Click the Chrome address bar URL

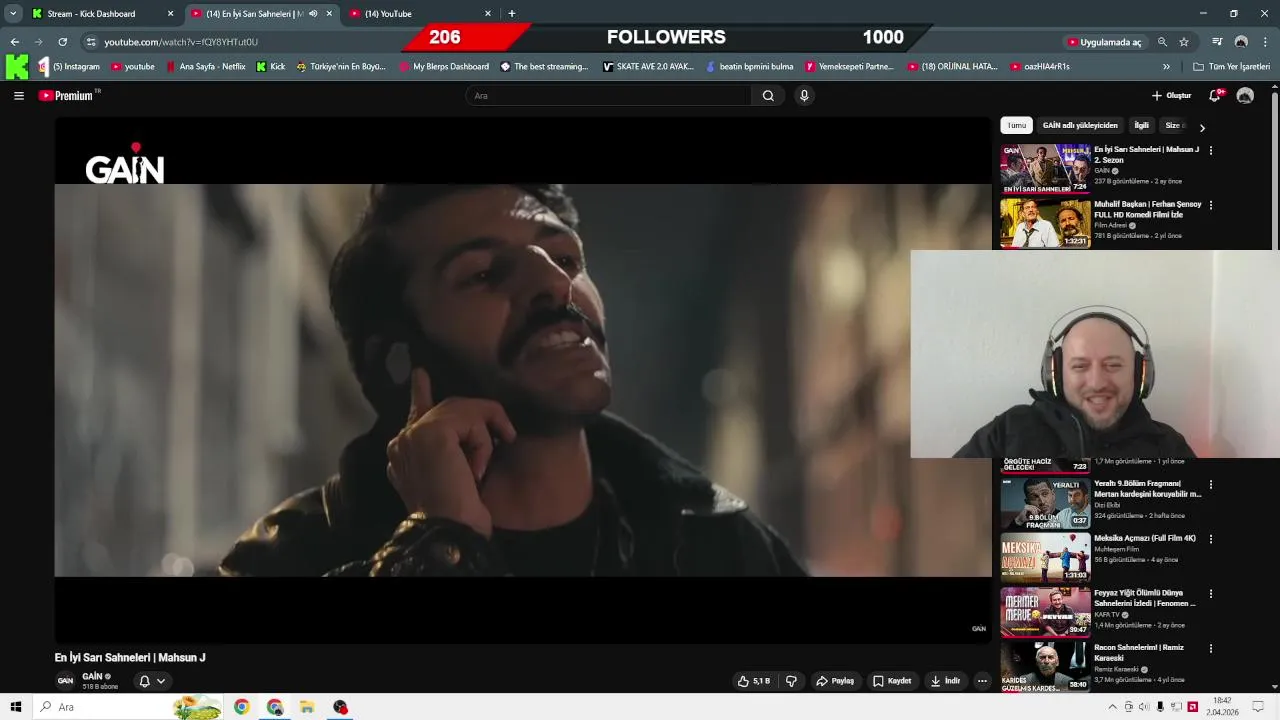point(181,42)
